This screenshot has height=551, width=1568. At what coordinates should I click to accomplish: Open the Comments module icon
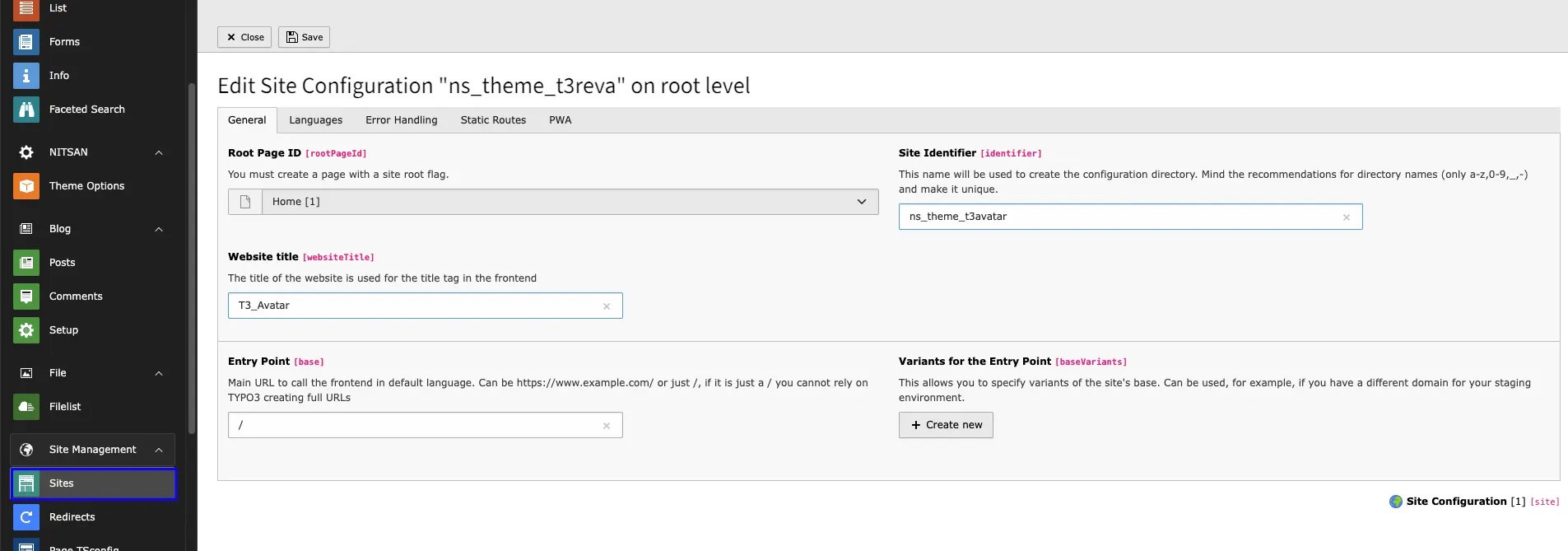pyautogui.click(x=26, y=297)
